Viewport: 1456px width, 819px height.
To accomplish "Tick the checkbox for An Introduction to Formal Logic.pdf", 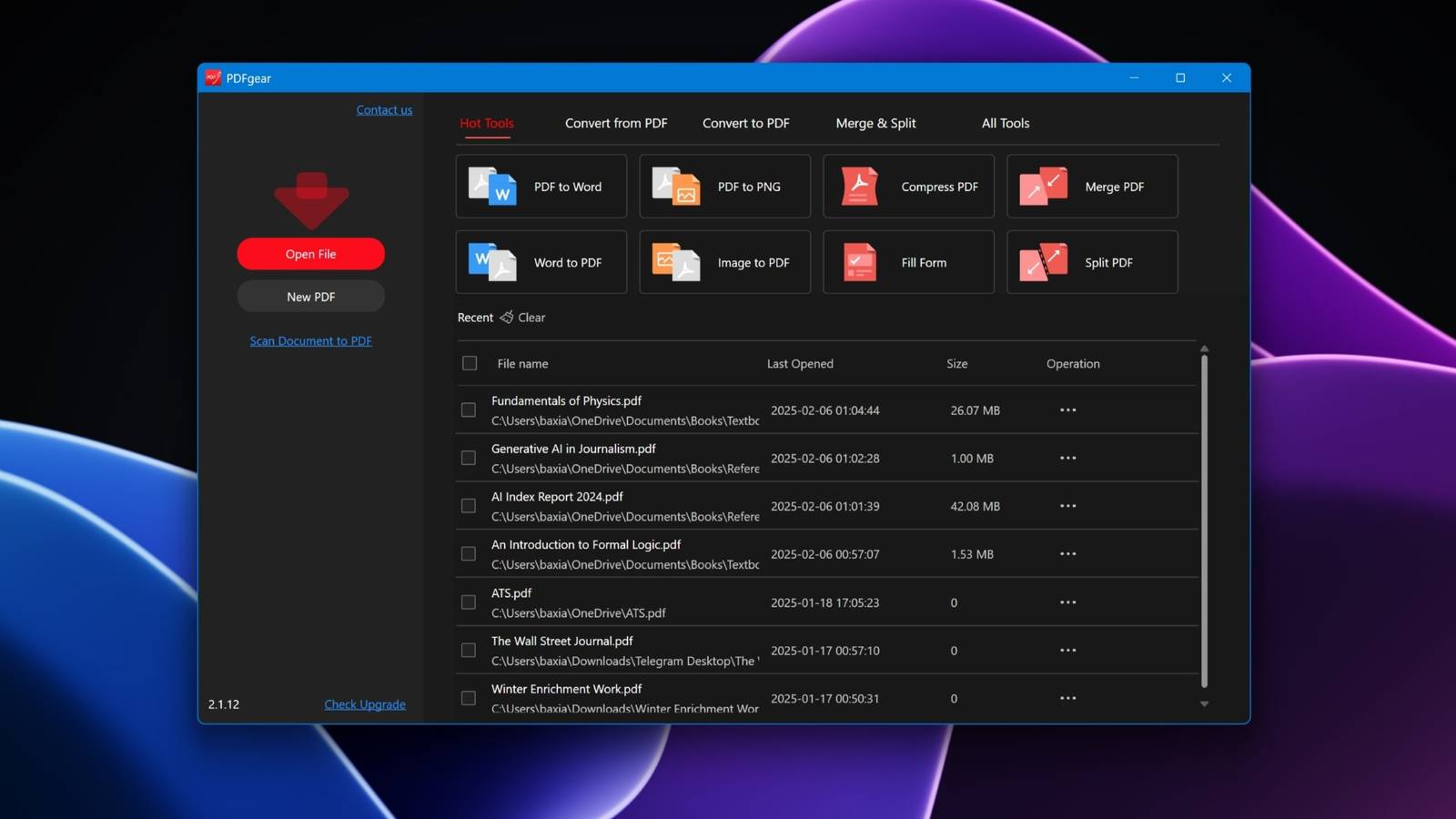I will pyautogui.click(x=469, y=553).
